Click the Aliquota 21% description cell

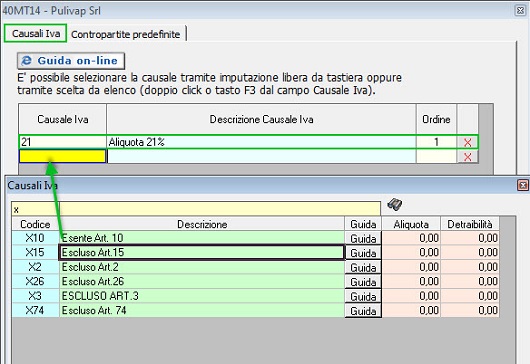pos(261,142)
